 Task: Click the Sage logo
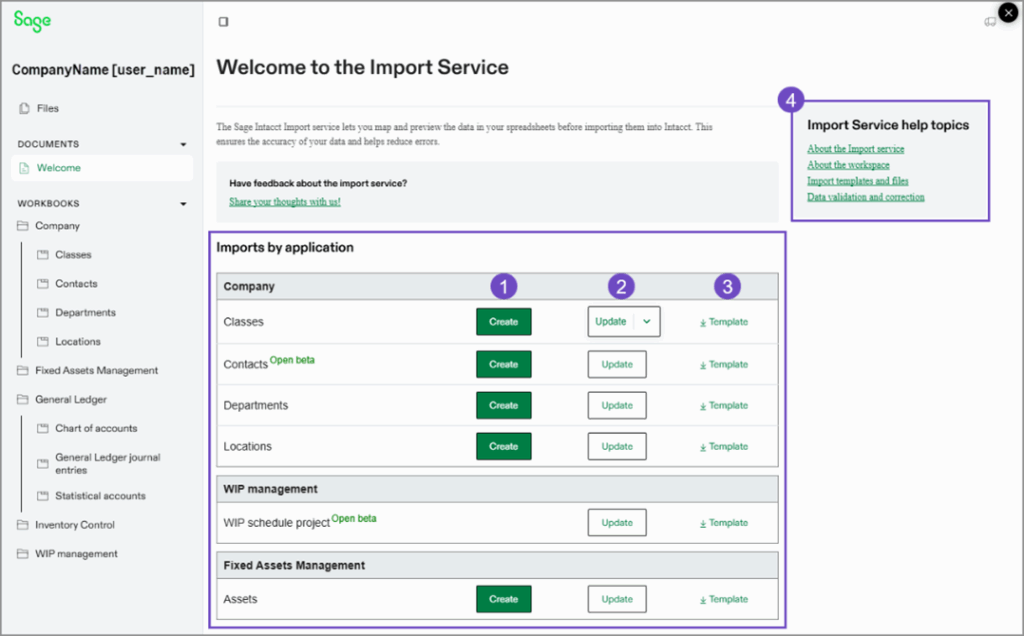point(30,20)
